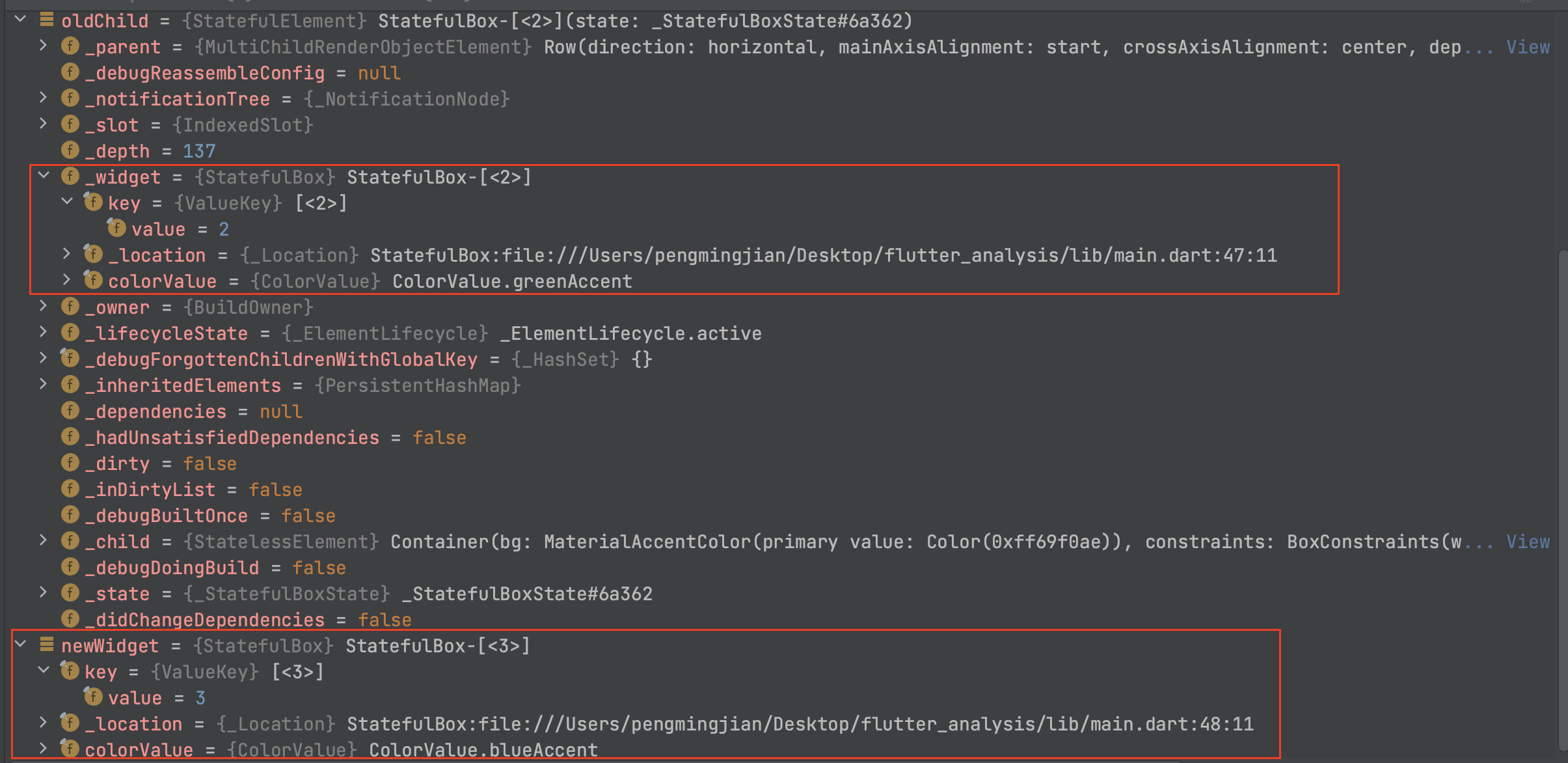This screenshot has width=1568, height=763.
Task: Expand the _child StatelessElement node
Action: click(43, 540)
